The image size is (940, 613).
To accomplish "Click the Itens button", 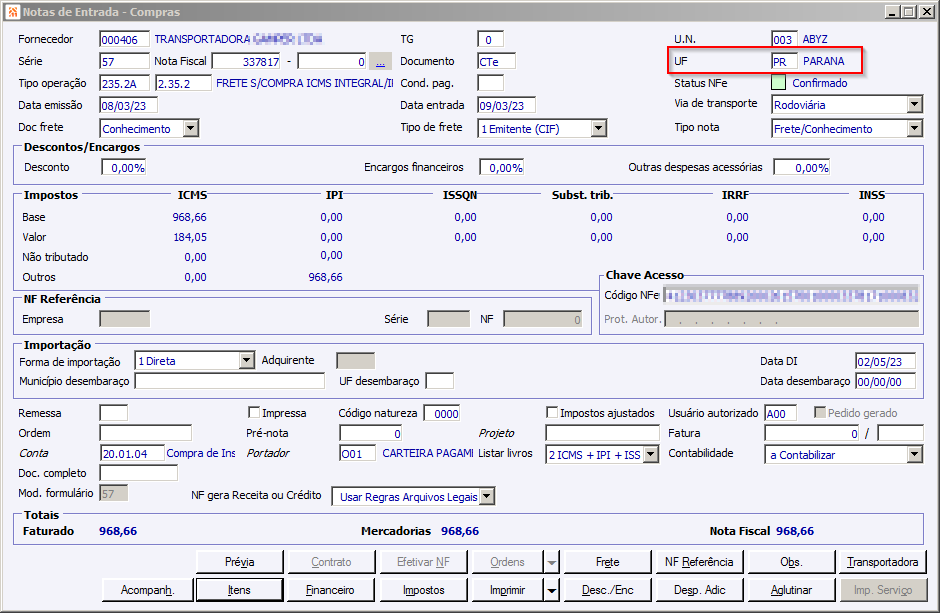I will click(x=238, y=590).
